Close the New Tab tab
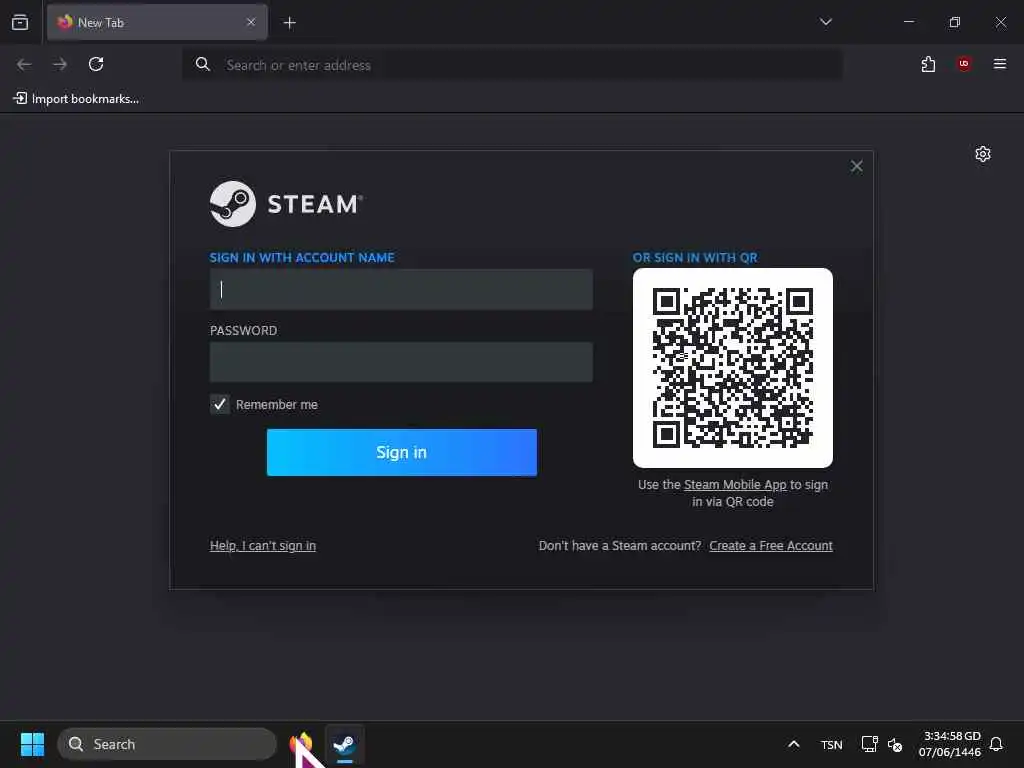Screen dimensions: 1024x768 pyautogui.click(x=251, y=22)
